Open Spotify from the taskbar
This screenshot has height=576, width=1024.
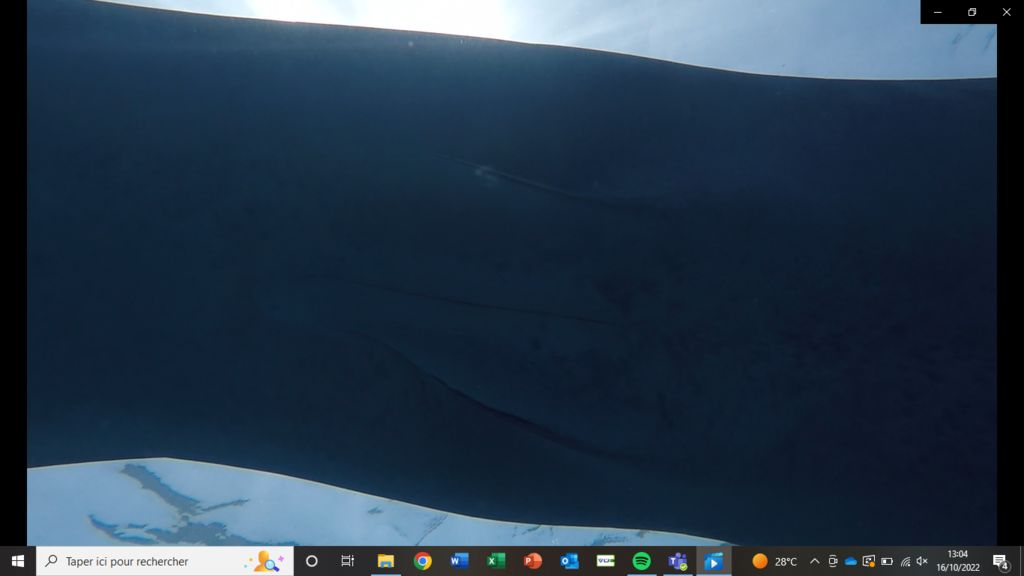641,561
